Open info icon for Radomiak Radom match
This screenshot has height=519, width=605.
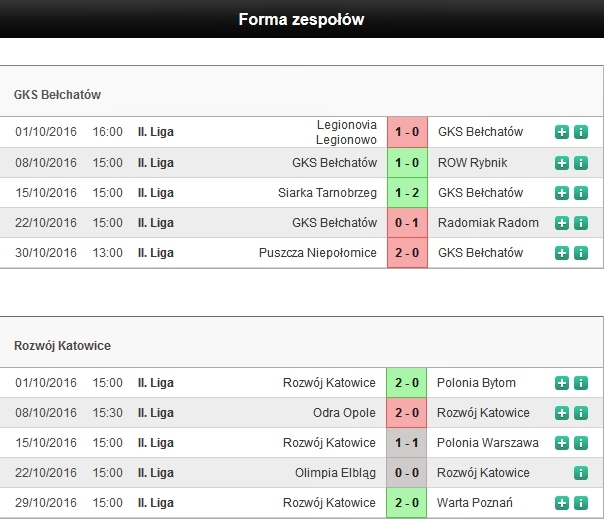(581, 223)
